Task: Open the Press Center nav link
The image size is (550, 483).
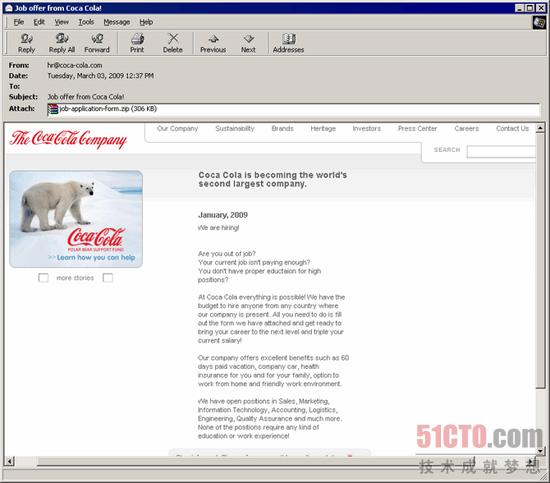Action: click(x=417, y=129)
